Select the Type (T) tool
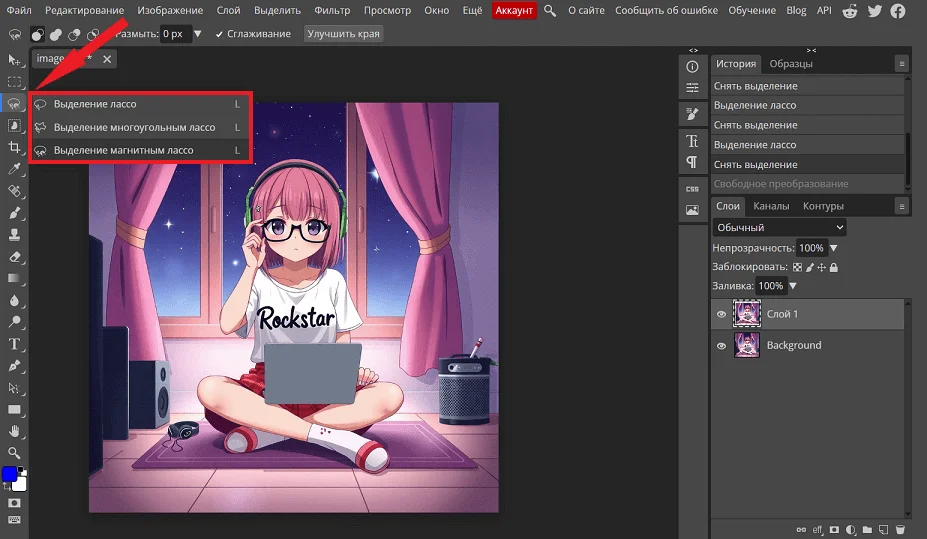 coord(14,344)
